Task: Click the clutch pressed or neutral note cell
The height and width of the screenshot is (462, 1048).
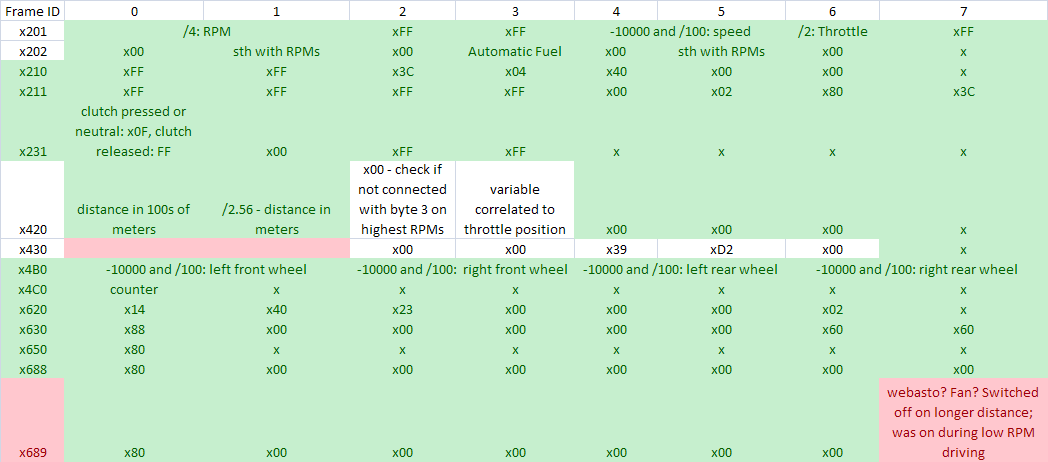Action: click(134, 131)
